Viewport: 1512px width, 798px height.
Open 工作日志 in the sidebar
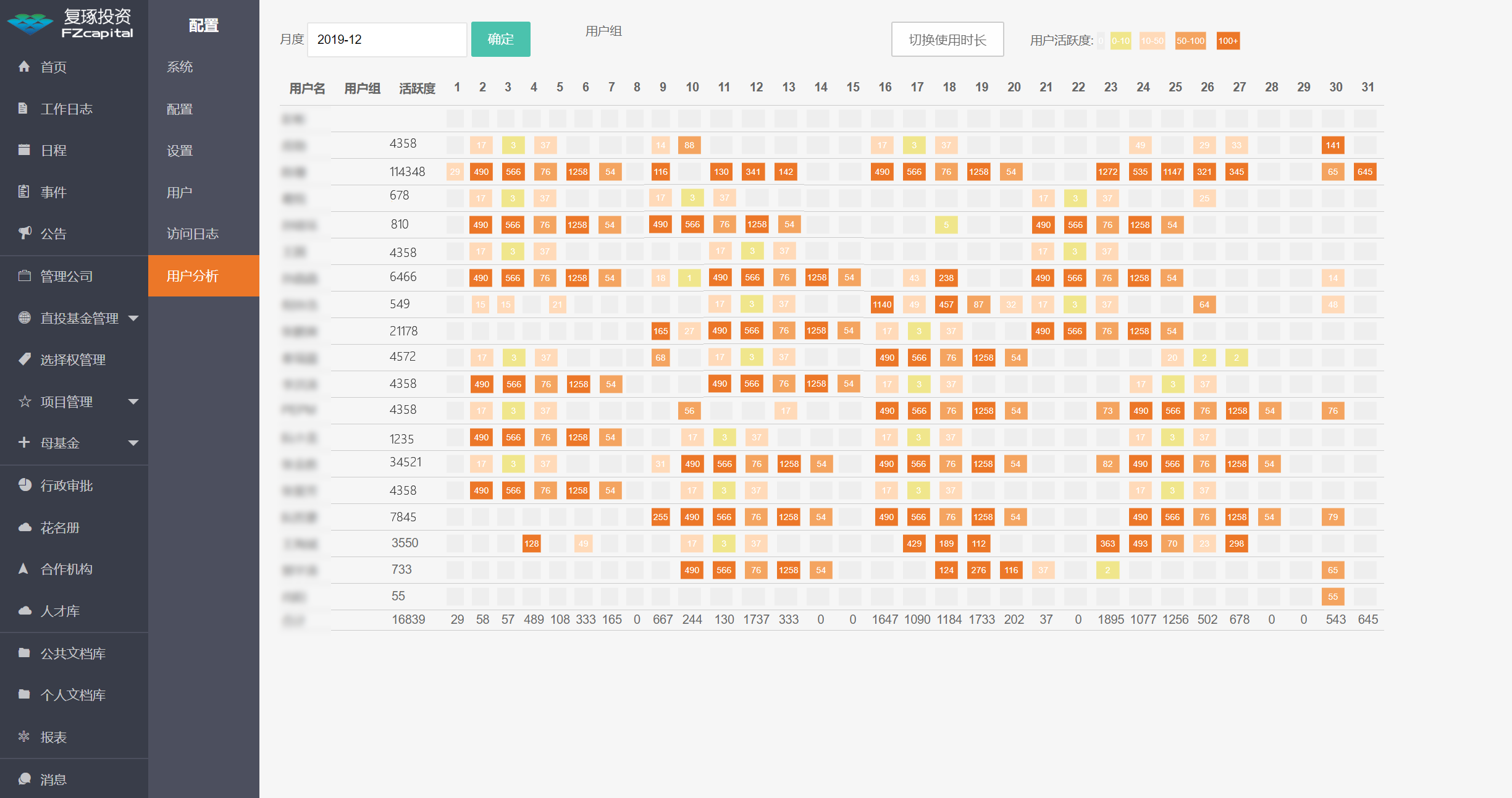[x=67, y=109]
